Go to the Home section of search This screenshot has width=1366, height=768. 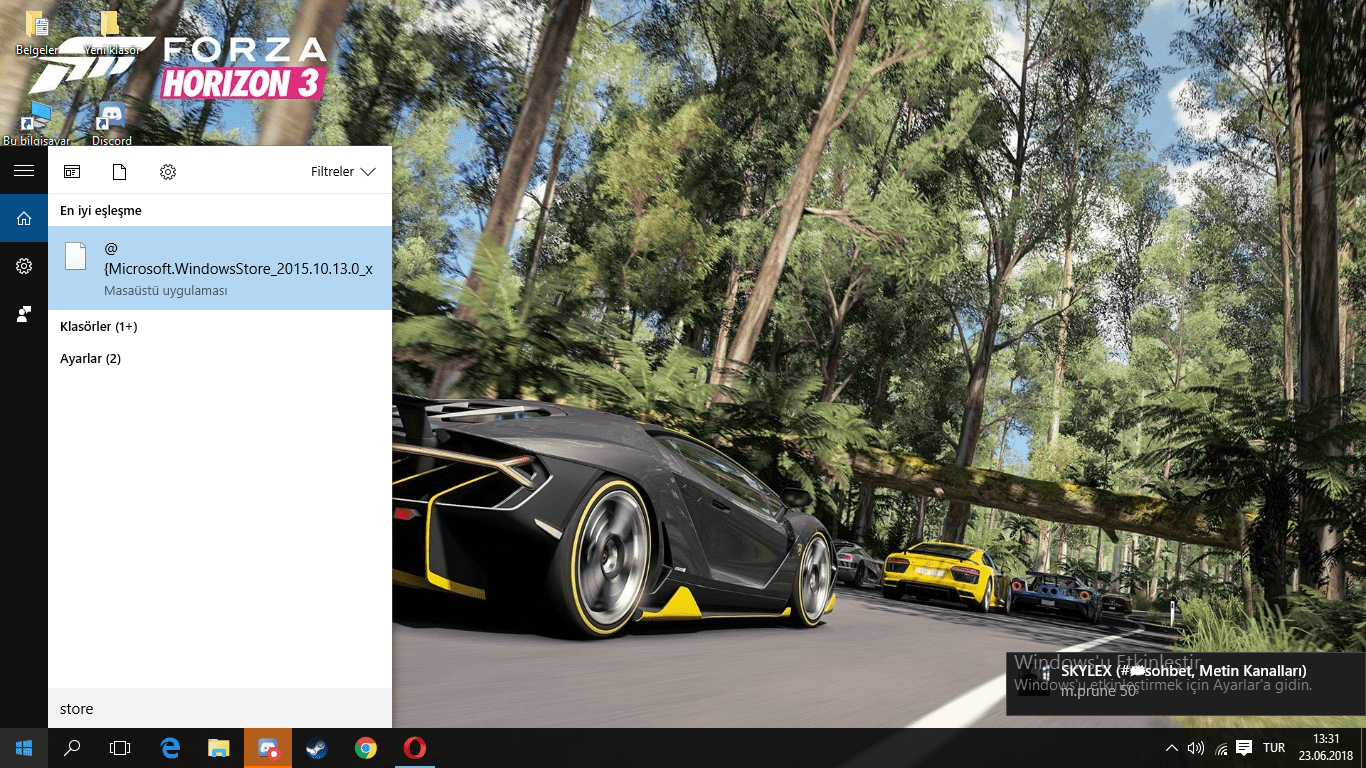tap(24, 218)
